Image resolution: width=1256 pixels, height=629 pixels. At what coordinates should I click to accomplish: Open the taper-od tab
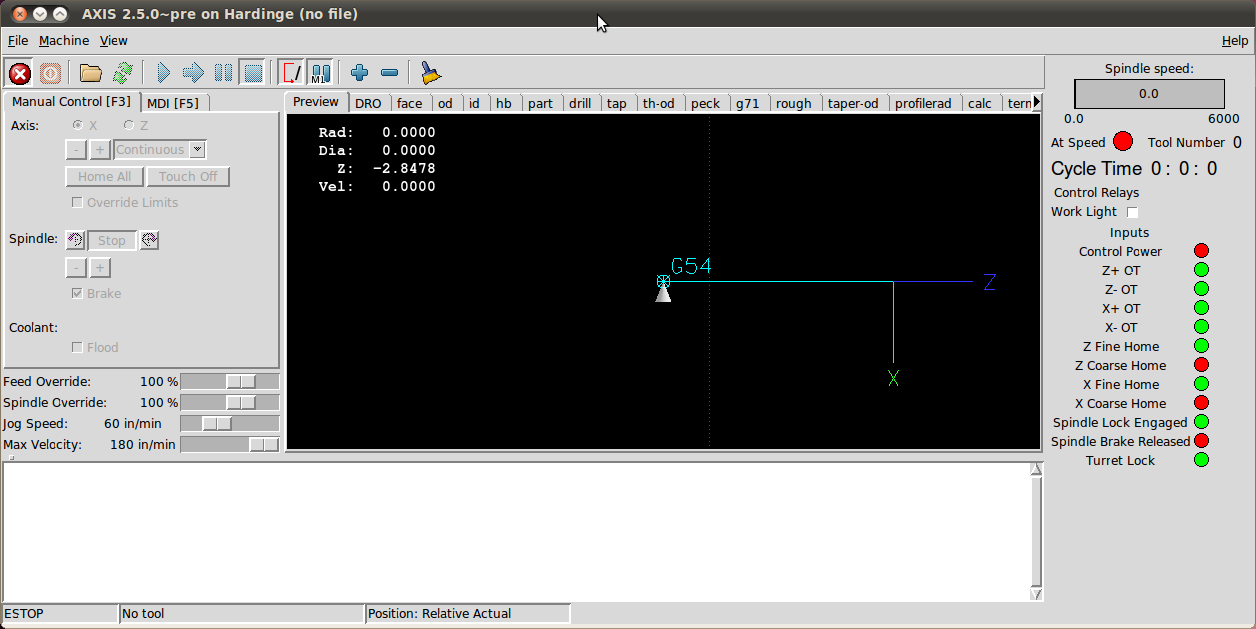[854, 103]
